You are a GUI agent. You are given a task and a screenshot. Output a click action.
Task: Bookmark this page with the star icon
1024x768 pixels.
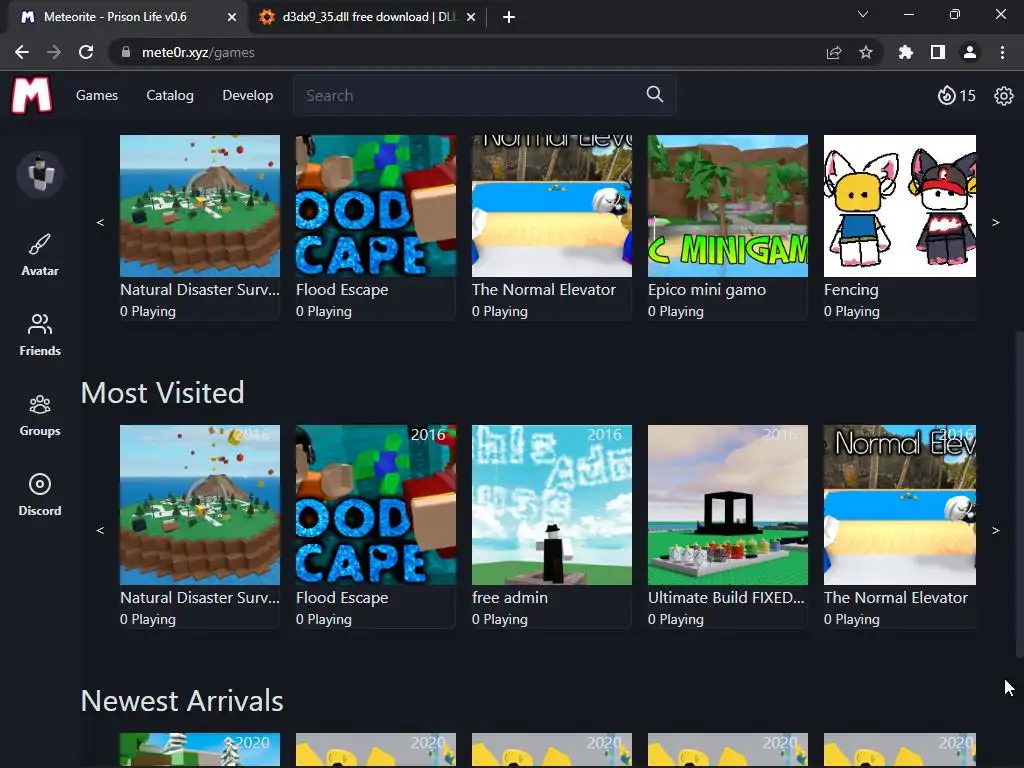click(x=866, y=52)
